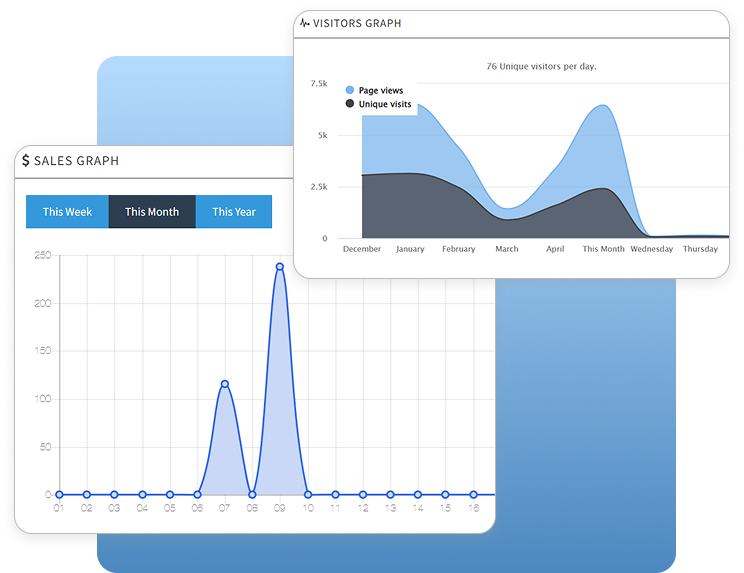Toggle the Unique visits legend series
The width and height of the screenshot is (744, 573).
[384, 104]
